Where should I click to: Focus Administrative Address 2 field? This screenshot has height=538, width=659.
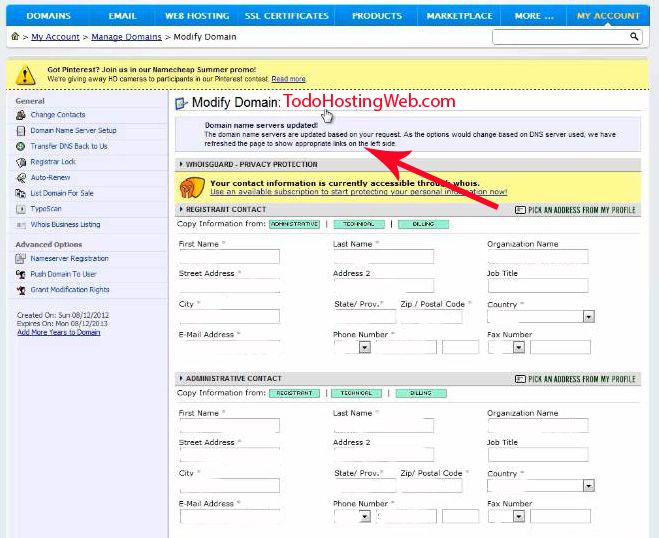384,455
